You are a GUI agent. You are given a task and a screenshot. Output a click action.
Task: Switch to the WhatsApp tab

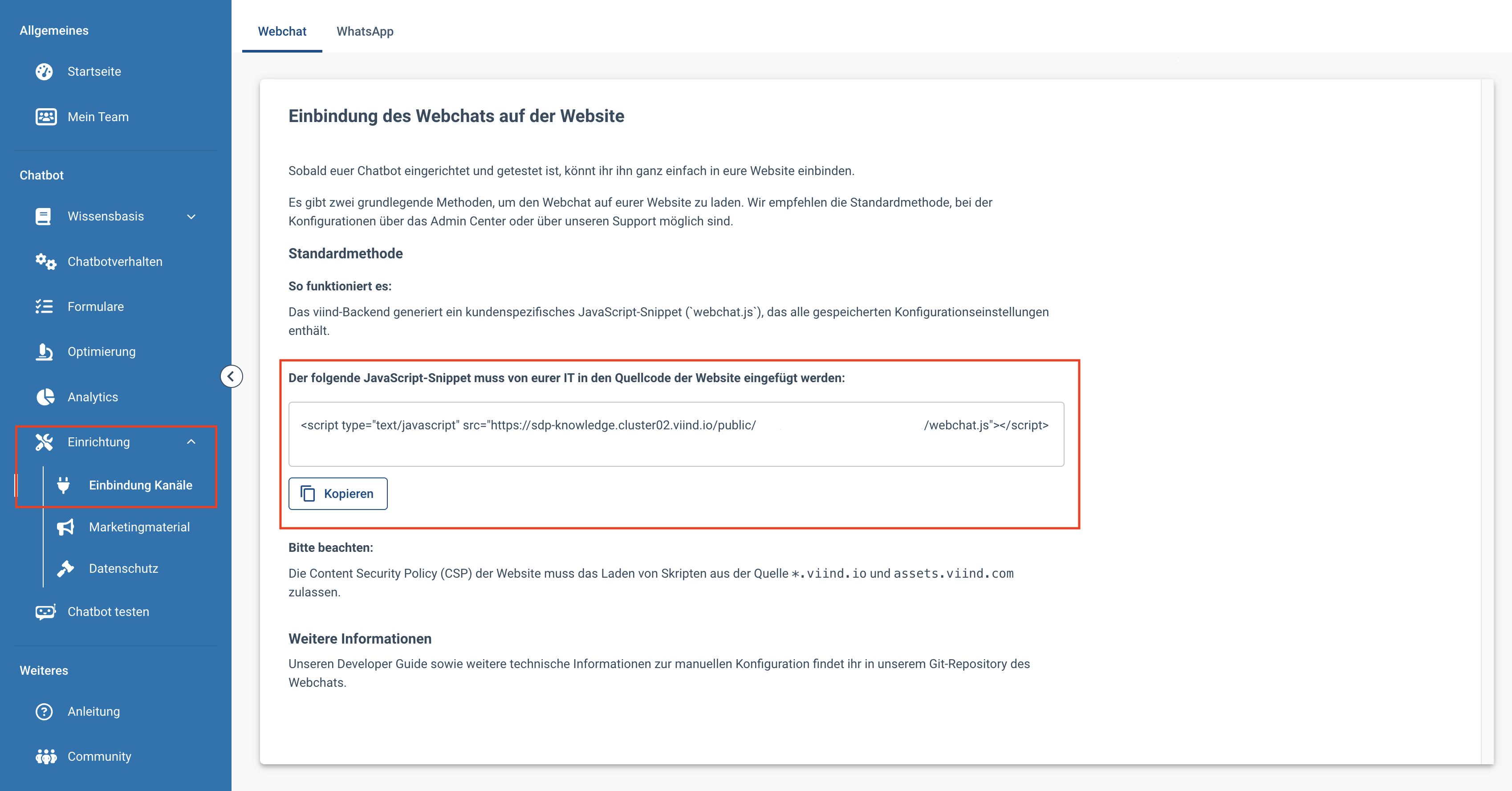tap(365, 32)
